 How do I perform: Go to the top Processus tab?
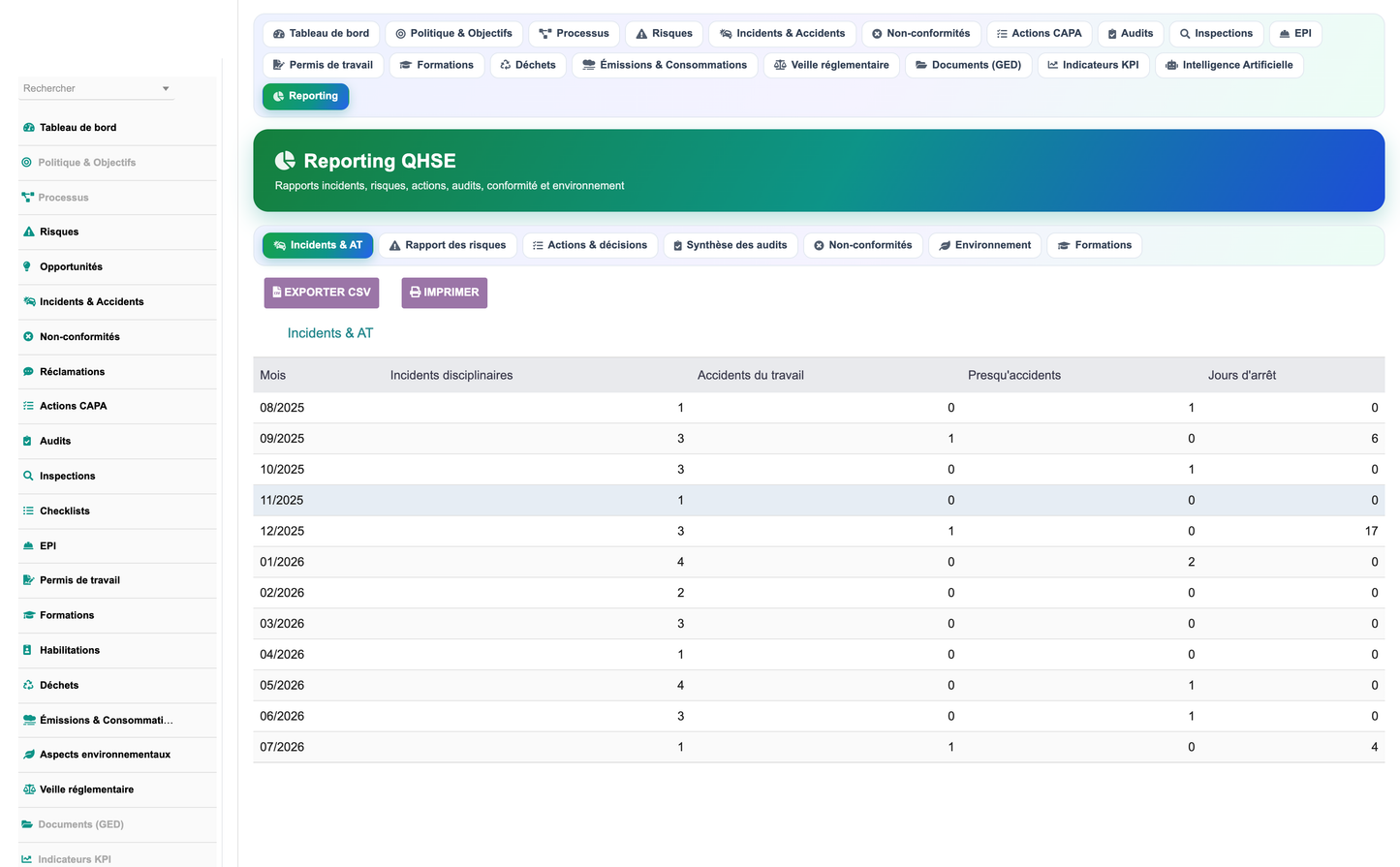tap(574, 34)
